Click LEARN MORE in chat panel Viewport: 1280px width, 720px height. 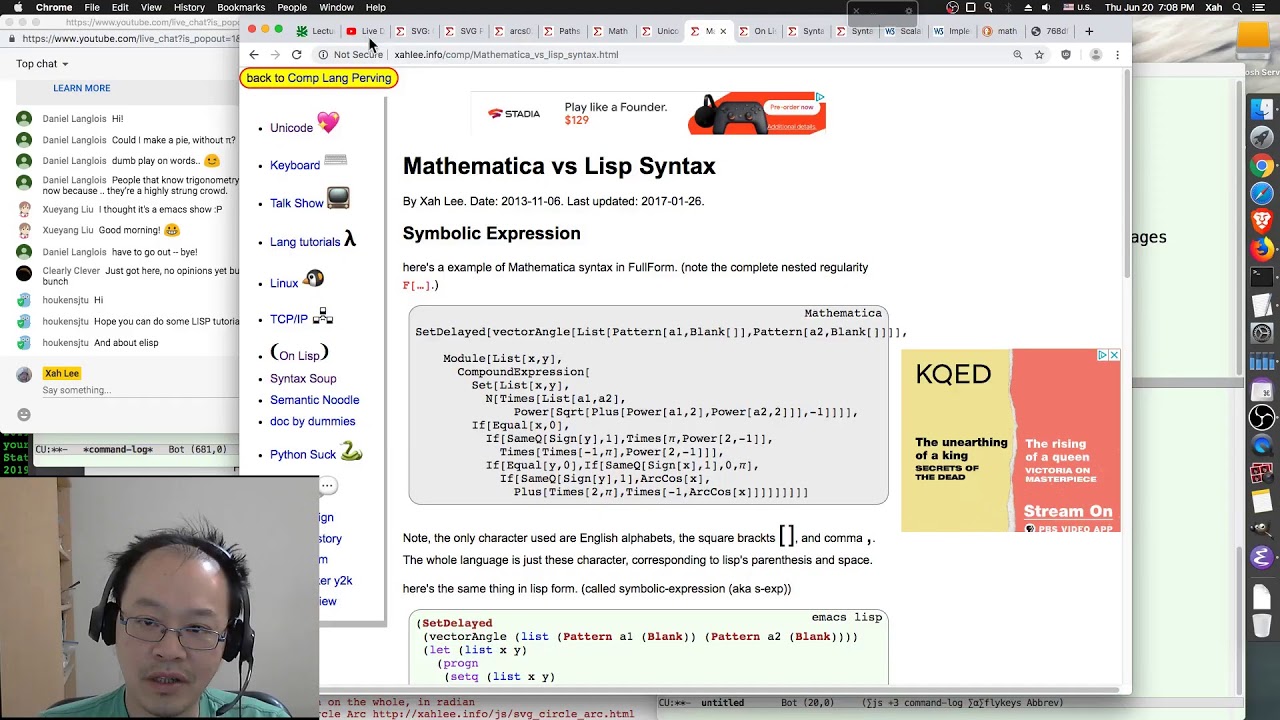[x=82, y=88]
